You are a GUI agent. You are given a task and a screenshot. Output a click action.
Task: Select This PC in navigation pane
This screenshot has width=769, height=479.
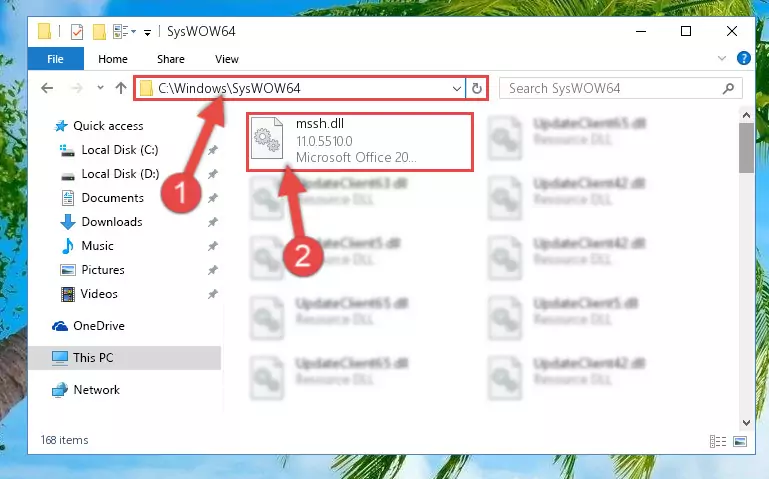click(x=125, y=358)
